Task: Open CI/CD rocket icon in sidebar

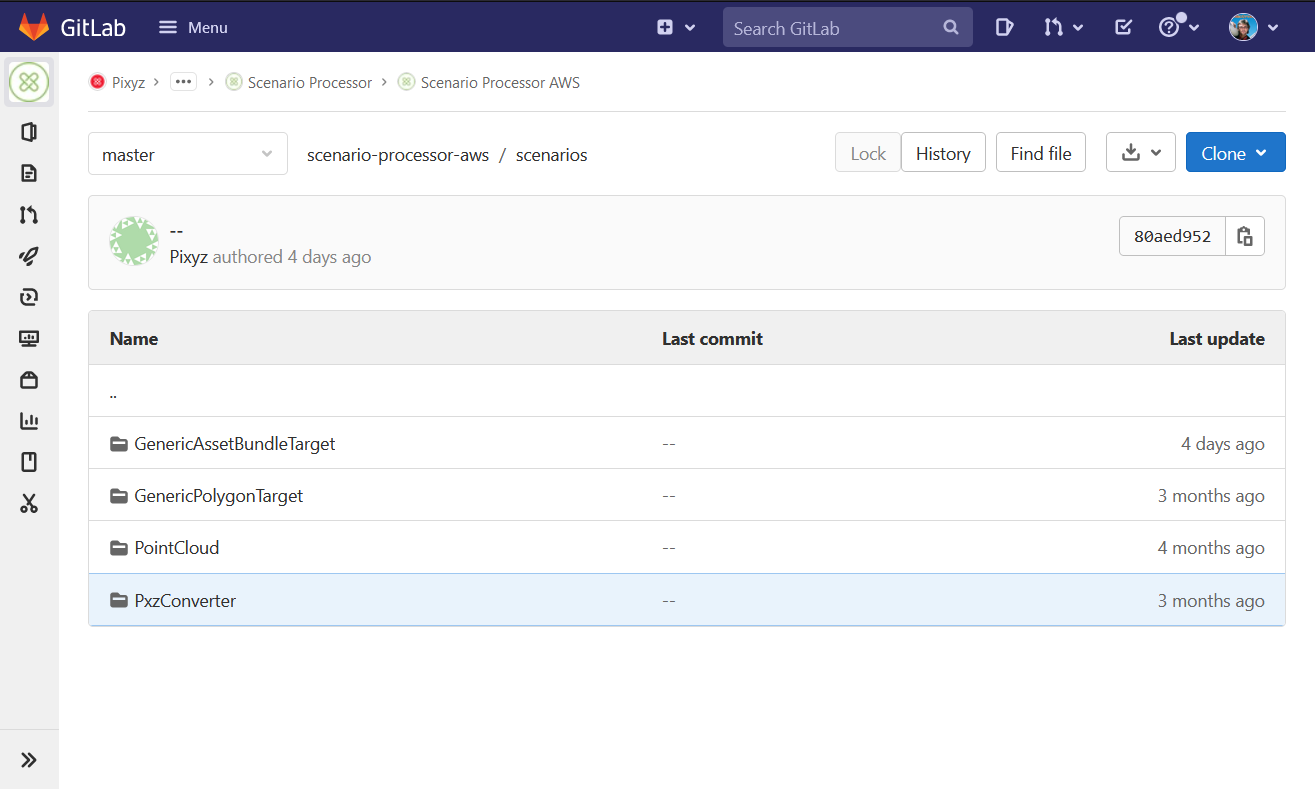Action: tap(29, 256)
